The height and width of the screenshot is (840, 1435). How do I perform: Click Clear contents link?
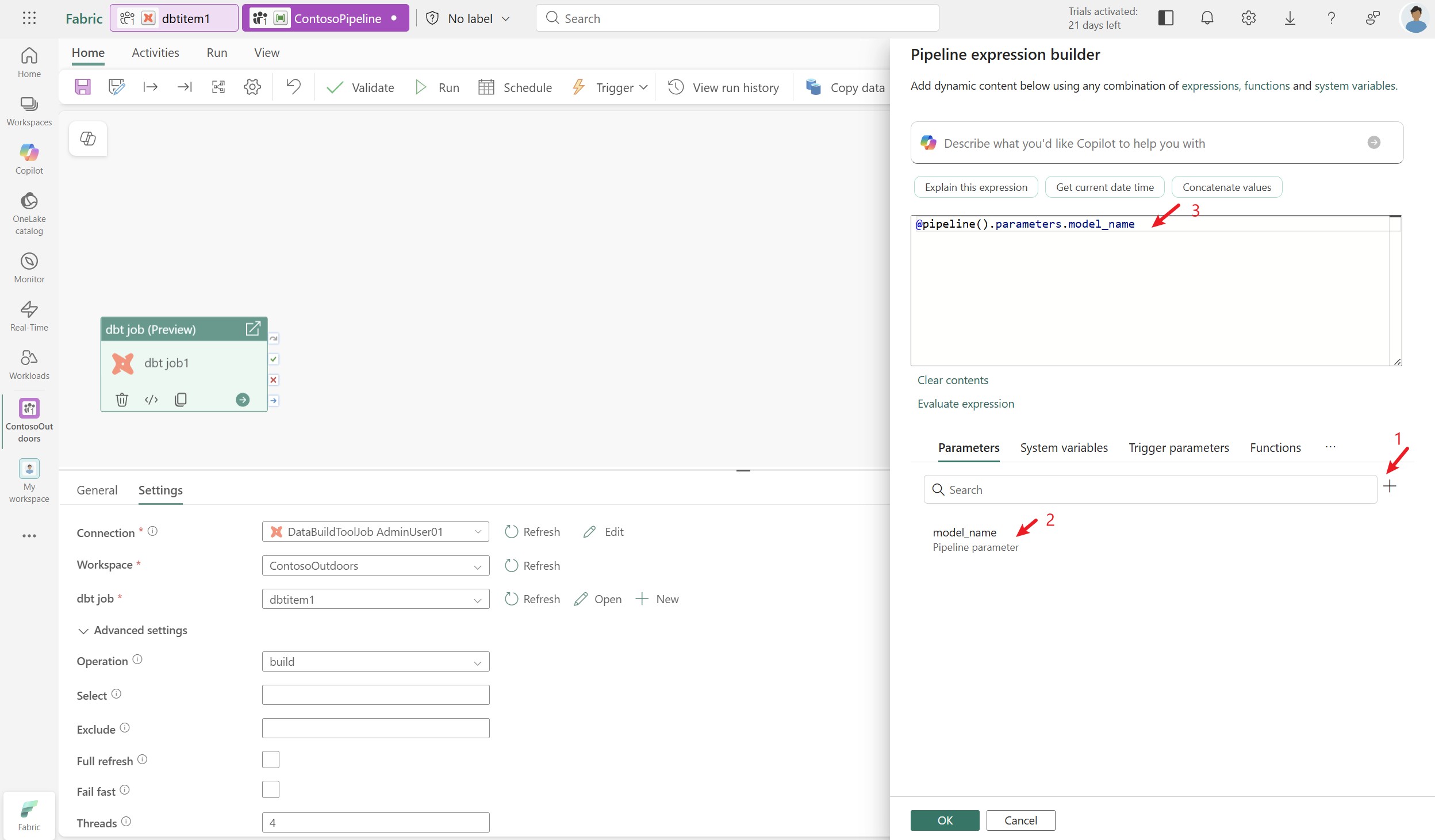953,380
